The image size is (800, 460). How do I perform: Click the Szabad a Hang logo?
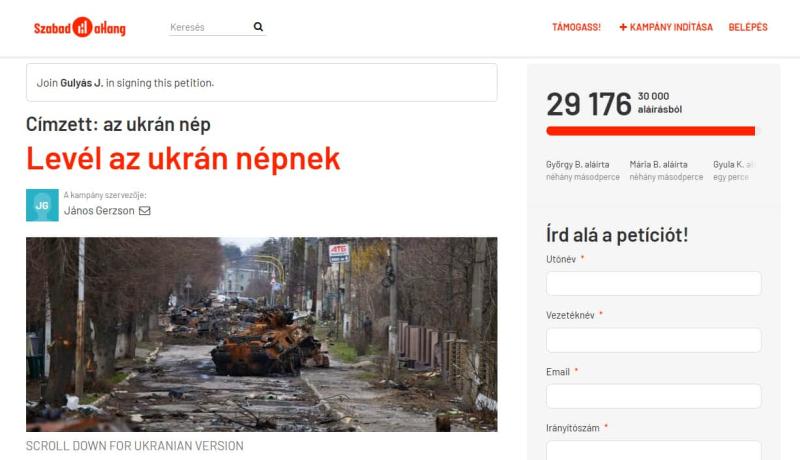click(x=80, y=28)
